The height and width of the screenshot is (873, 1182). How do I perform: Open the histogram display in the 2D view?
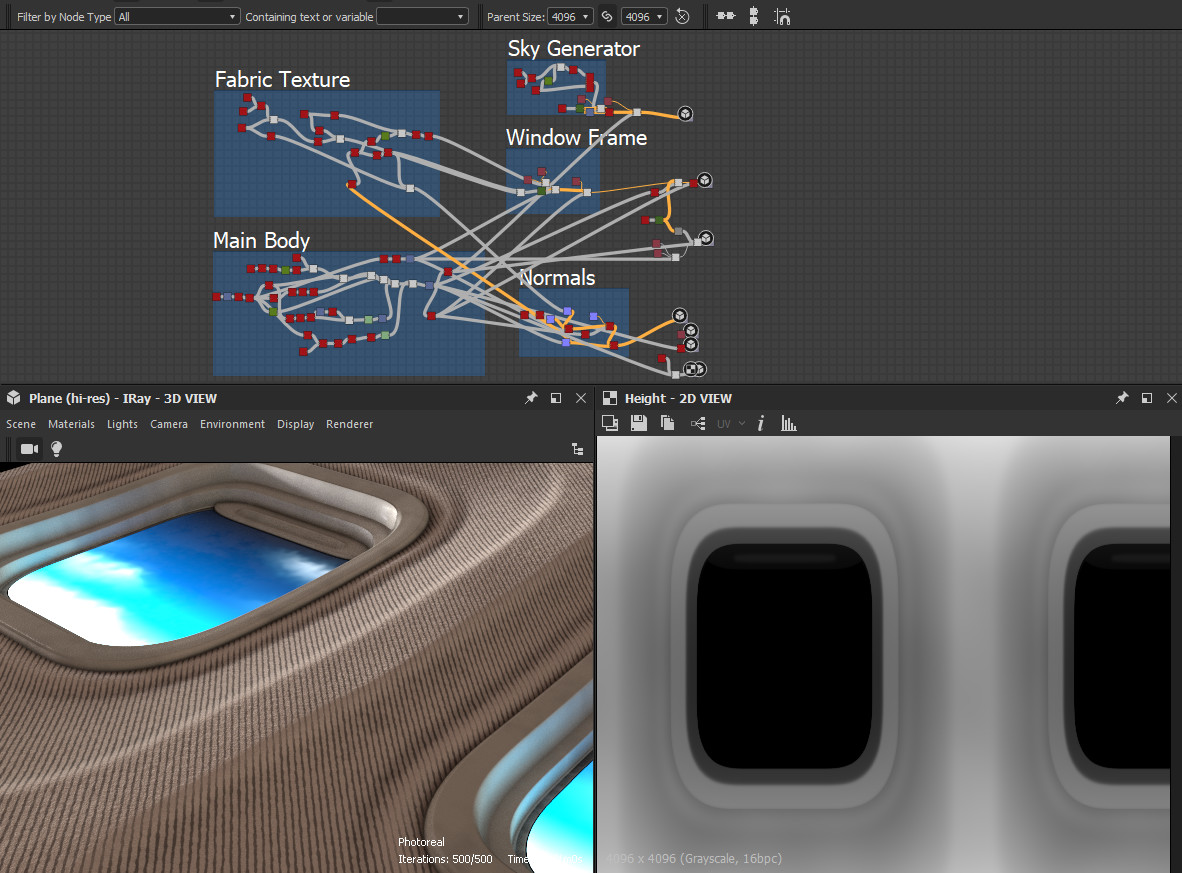pos(788,423)
